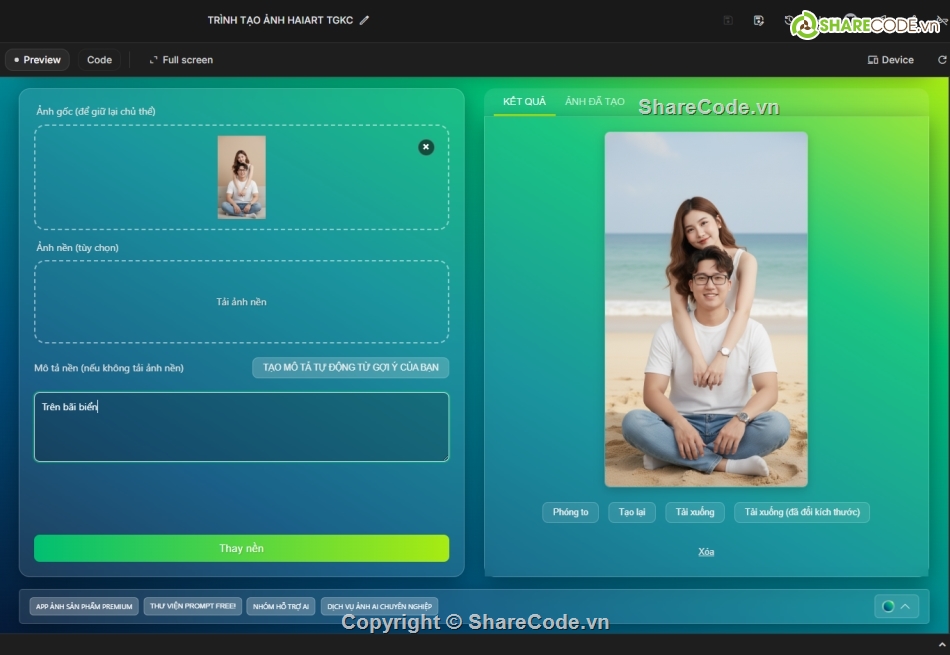950x655 pixels.
Task: Switch to Preview mode
Action: click(x=37, y=59)
